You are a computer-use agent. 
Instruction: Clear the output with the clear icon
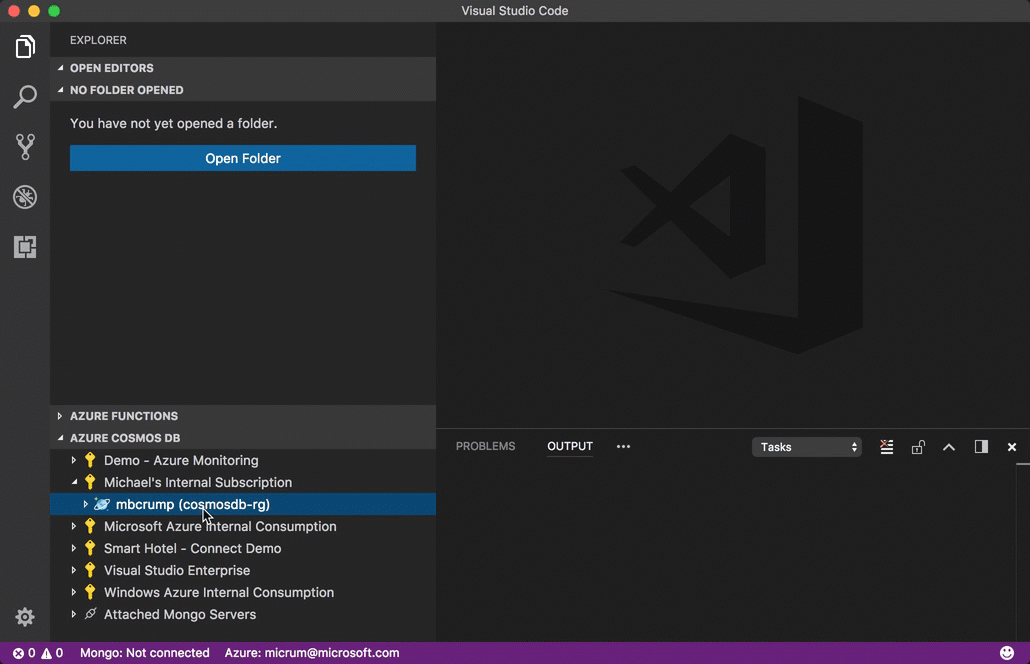[887, 447]
